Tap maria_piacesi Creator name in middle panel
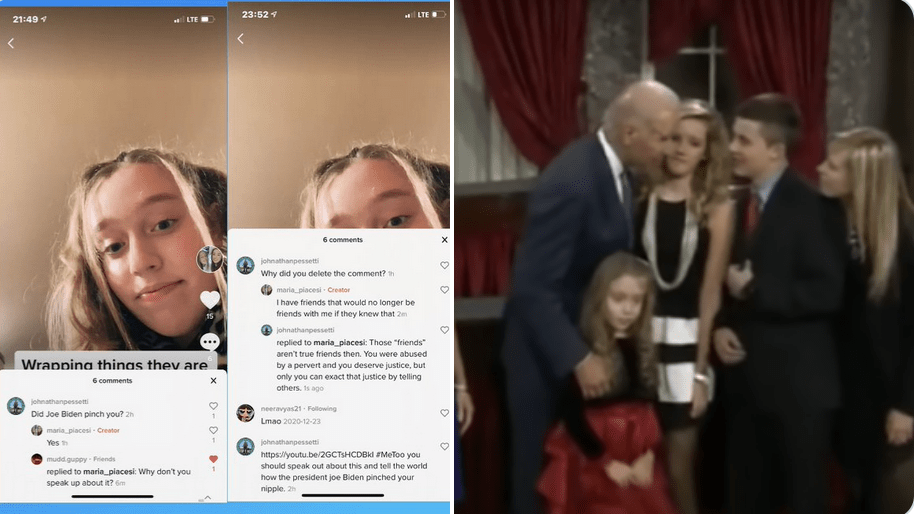Image resolution: width=914 pixels, height=514 pixels. pyautogui.click(x=298, y=290)
